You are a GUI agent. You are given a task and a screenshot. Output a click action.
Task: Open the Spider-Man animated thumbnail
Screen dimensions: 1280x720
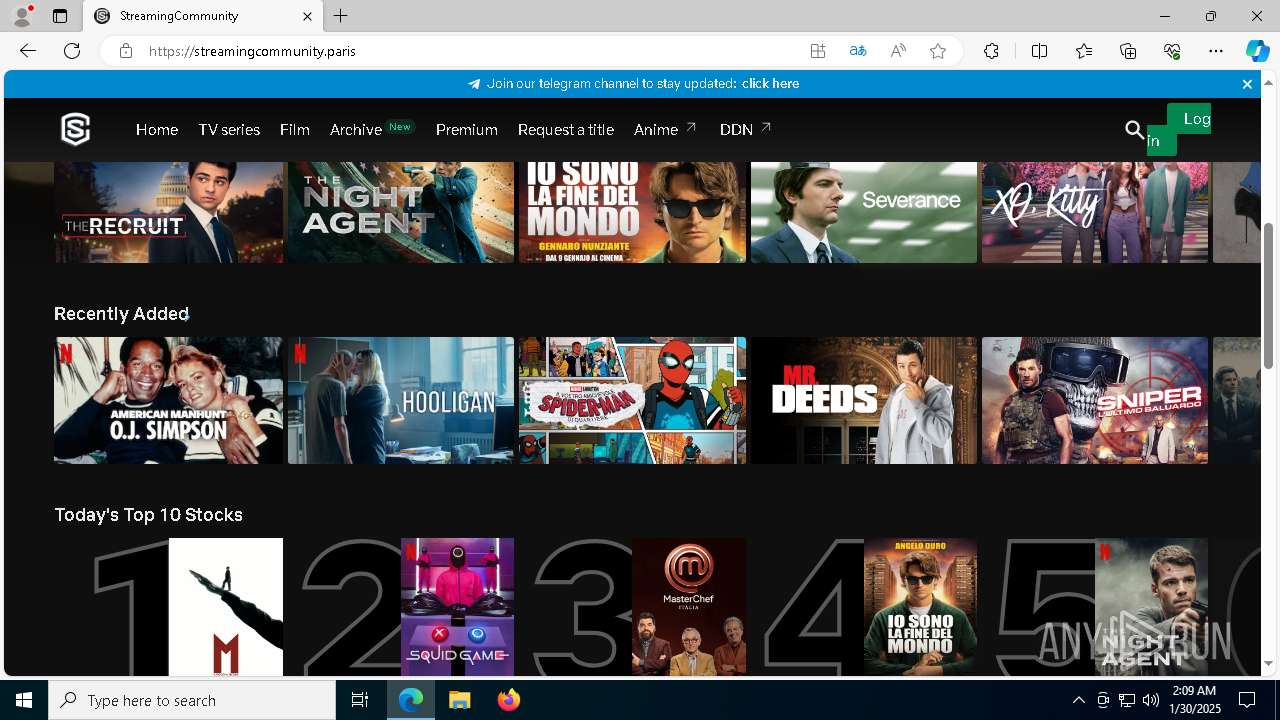click(x=633, y=400)
